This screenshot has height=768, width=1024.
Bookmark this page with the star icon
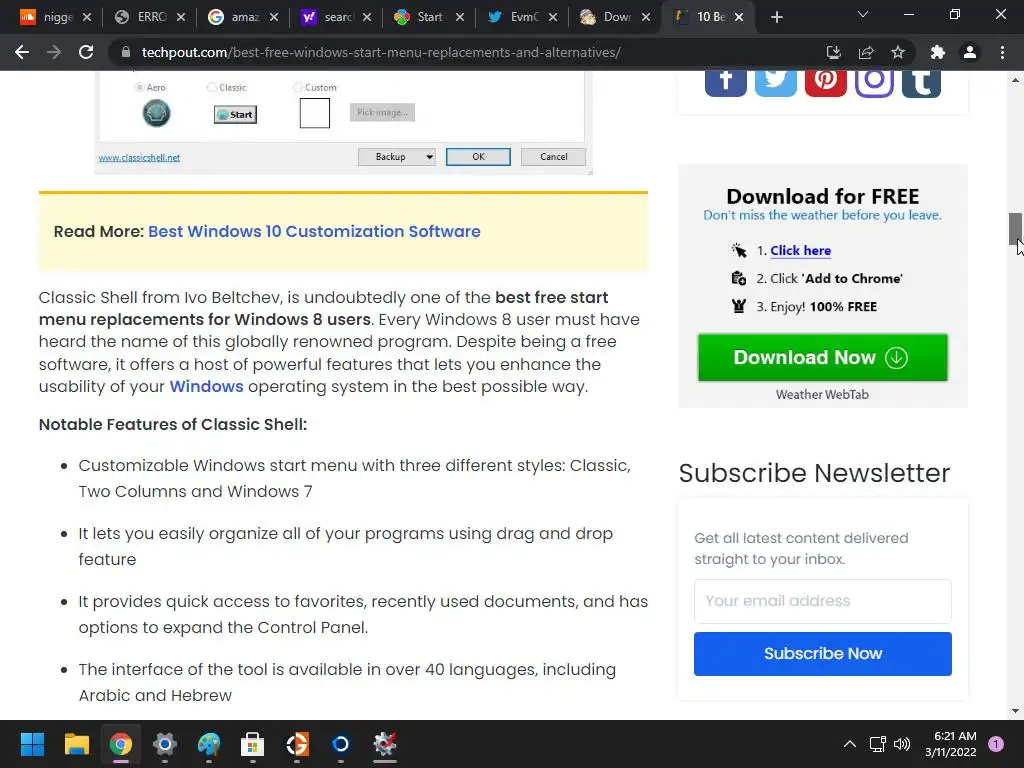(898, 52)
